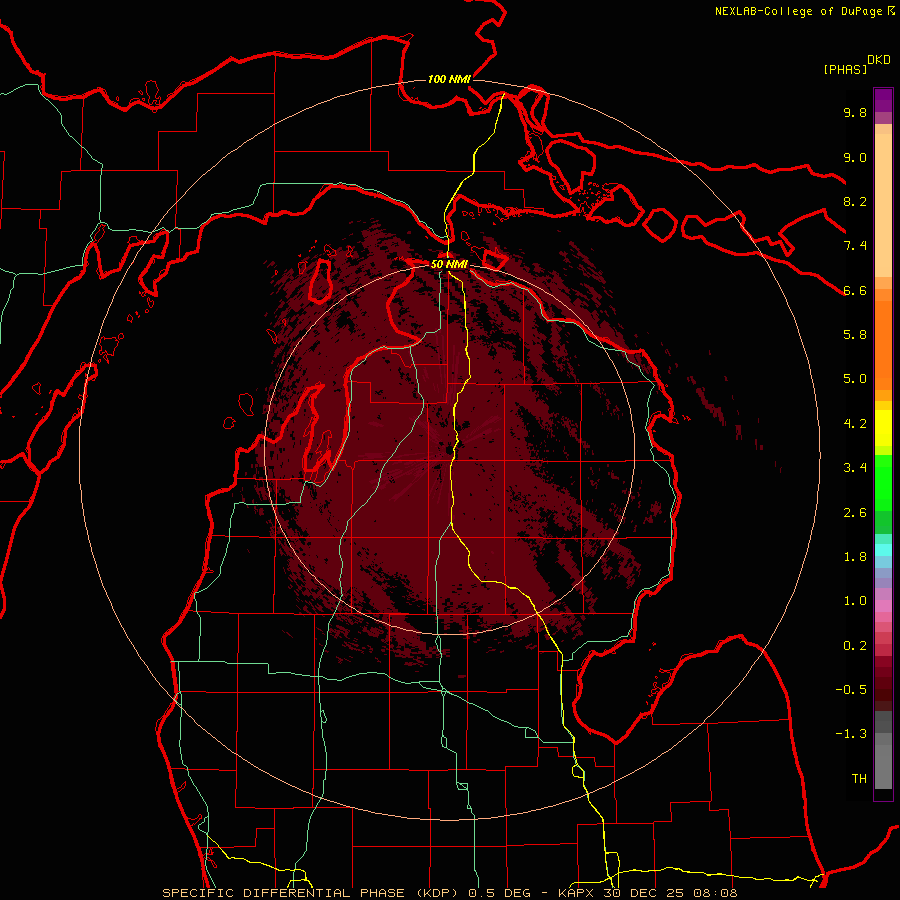Click the orange swatch on the color bar

pyautogui.click(x=883, y=346)
